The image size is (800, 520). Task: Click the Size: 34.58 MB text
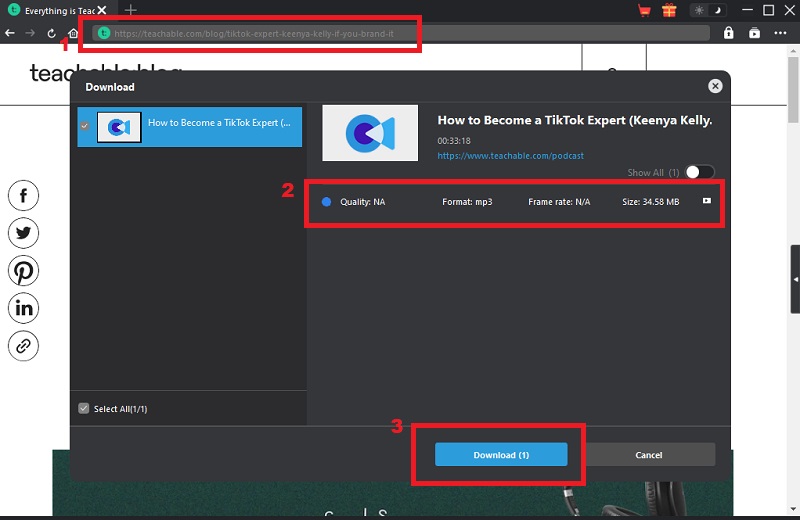point(651,202)
